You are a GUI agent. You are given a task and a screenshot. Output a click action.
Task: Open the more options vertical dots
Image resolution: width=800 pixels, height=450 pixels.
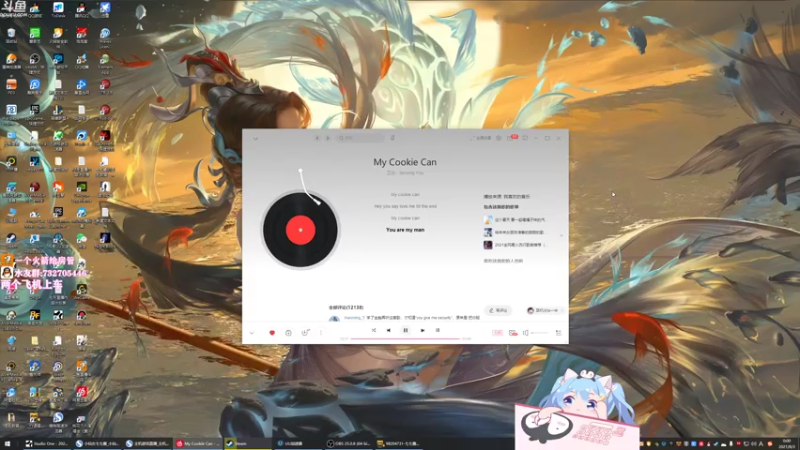tap(321, 333)
